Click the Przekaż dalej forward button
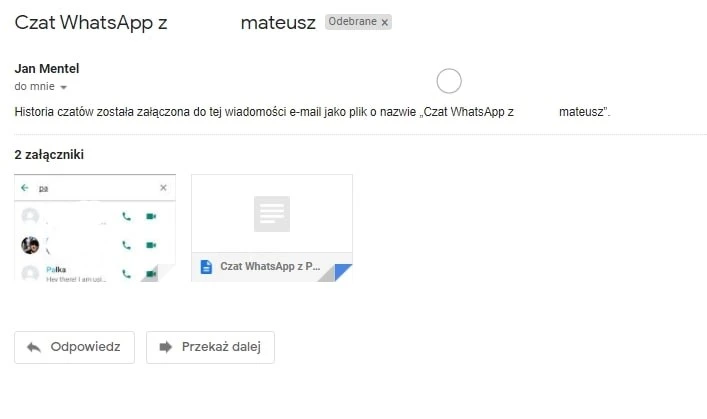The image size is (707, 419). point(210,347)
